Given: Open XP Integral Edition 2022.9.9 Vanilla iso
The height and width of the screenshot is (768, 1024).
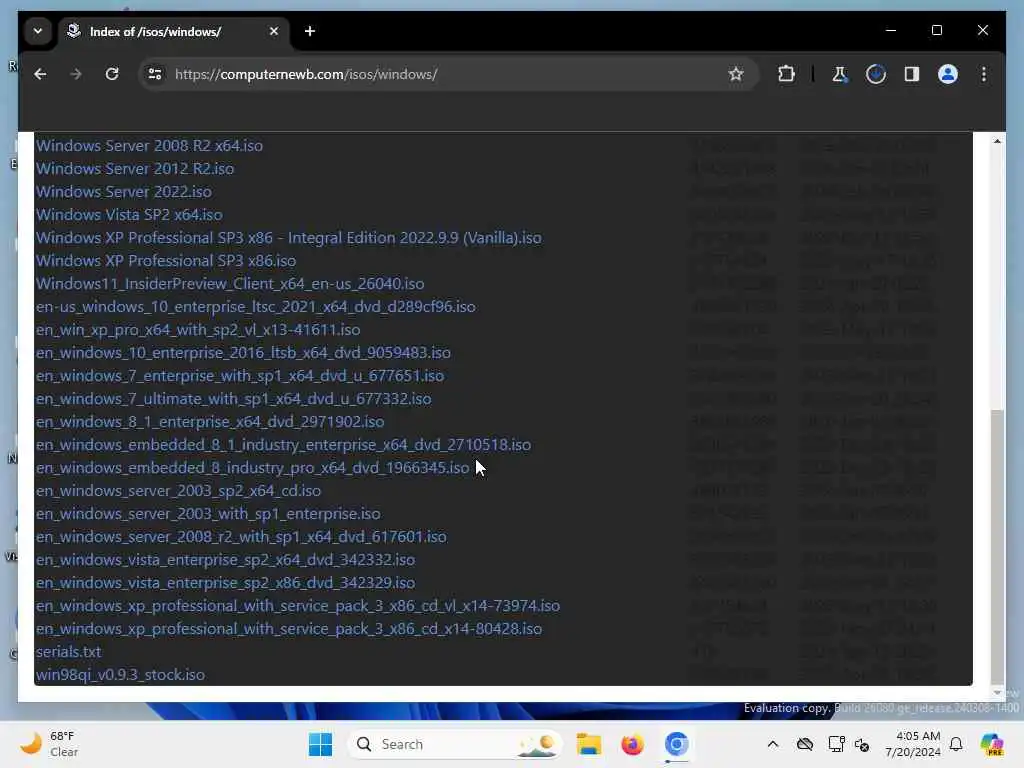Looking at the screenshot, I should 289,238.
